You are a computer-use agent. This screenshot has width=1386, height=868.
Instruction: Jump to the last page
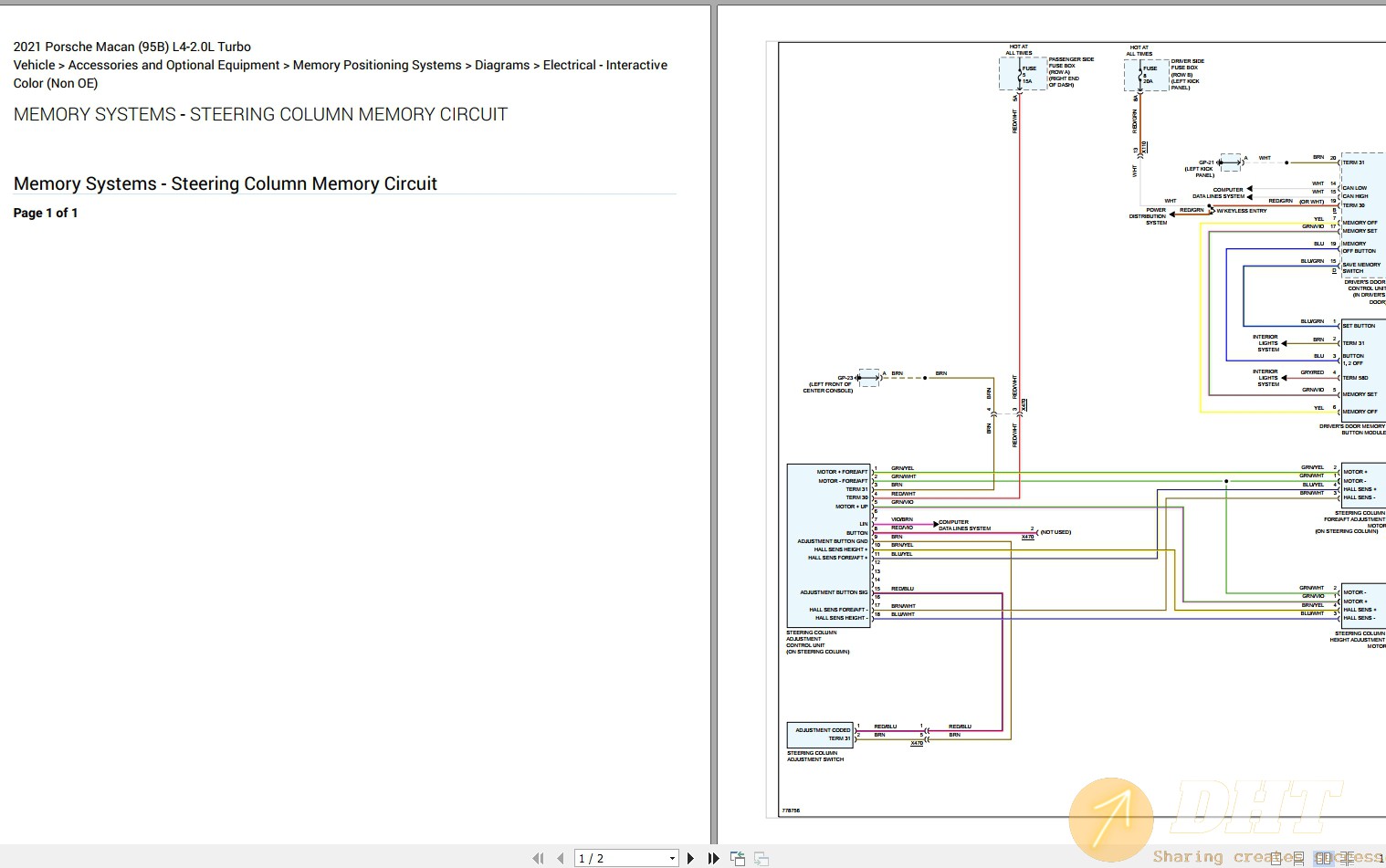point(713,858)
